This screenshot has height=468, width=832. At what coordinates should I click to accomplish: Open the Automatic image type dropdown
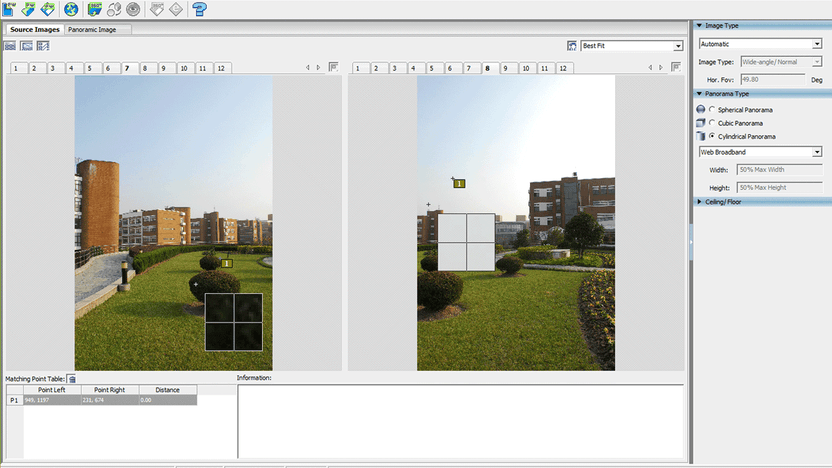(x=817, y=44)
